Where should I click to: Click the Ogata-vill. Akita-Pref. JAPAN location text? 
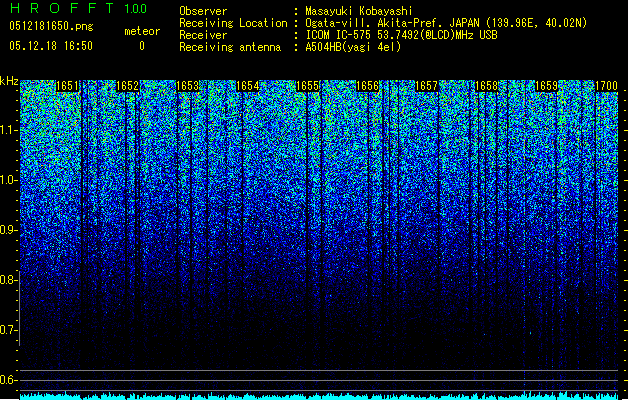click(446, 24)
